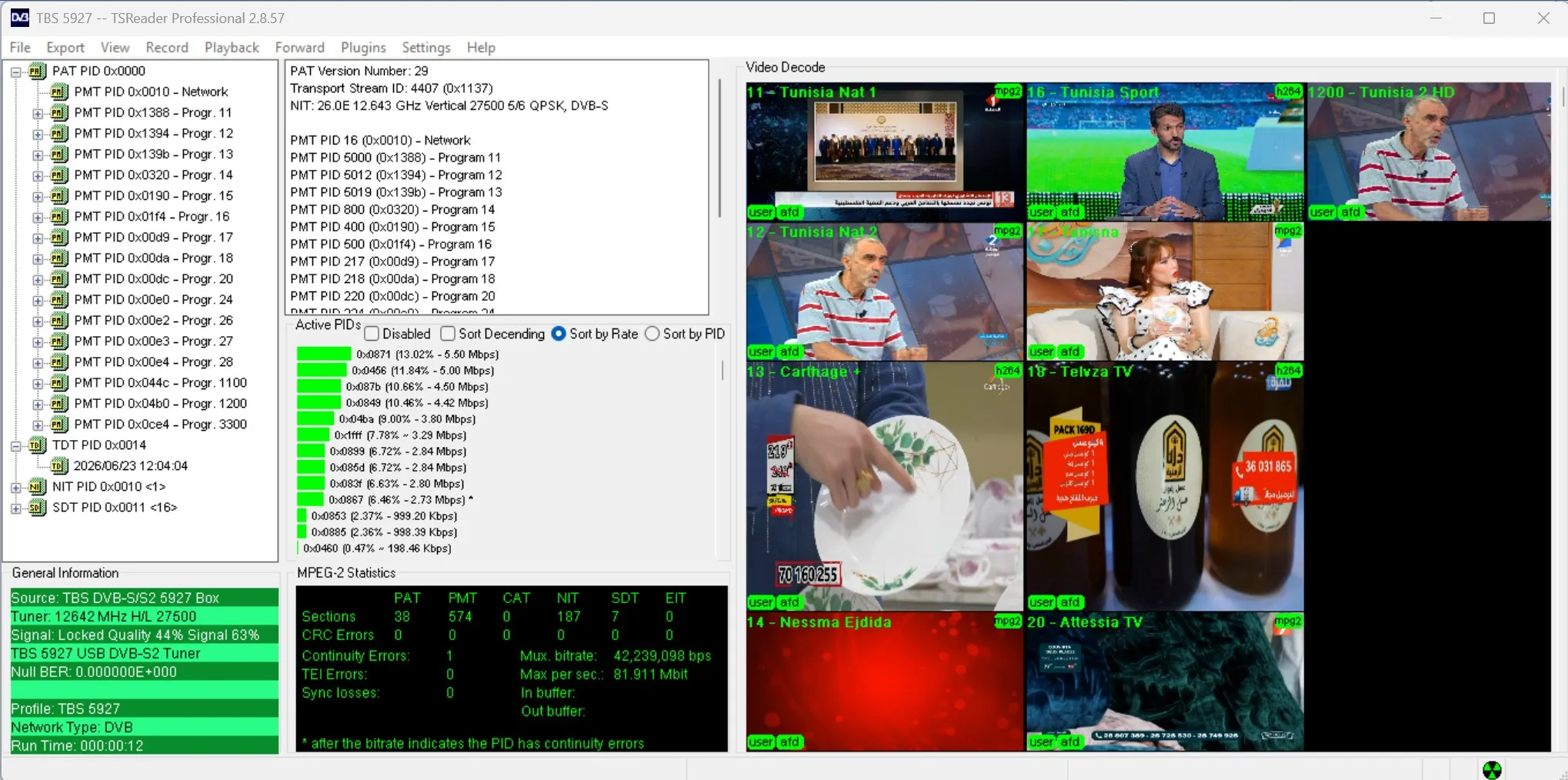Select the Tunisia Sport video thumbnail
The image size is (1568, 780).
click(1165, 152)
